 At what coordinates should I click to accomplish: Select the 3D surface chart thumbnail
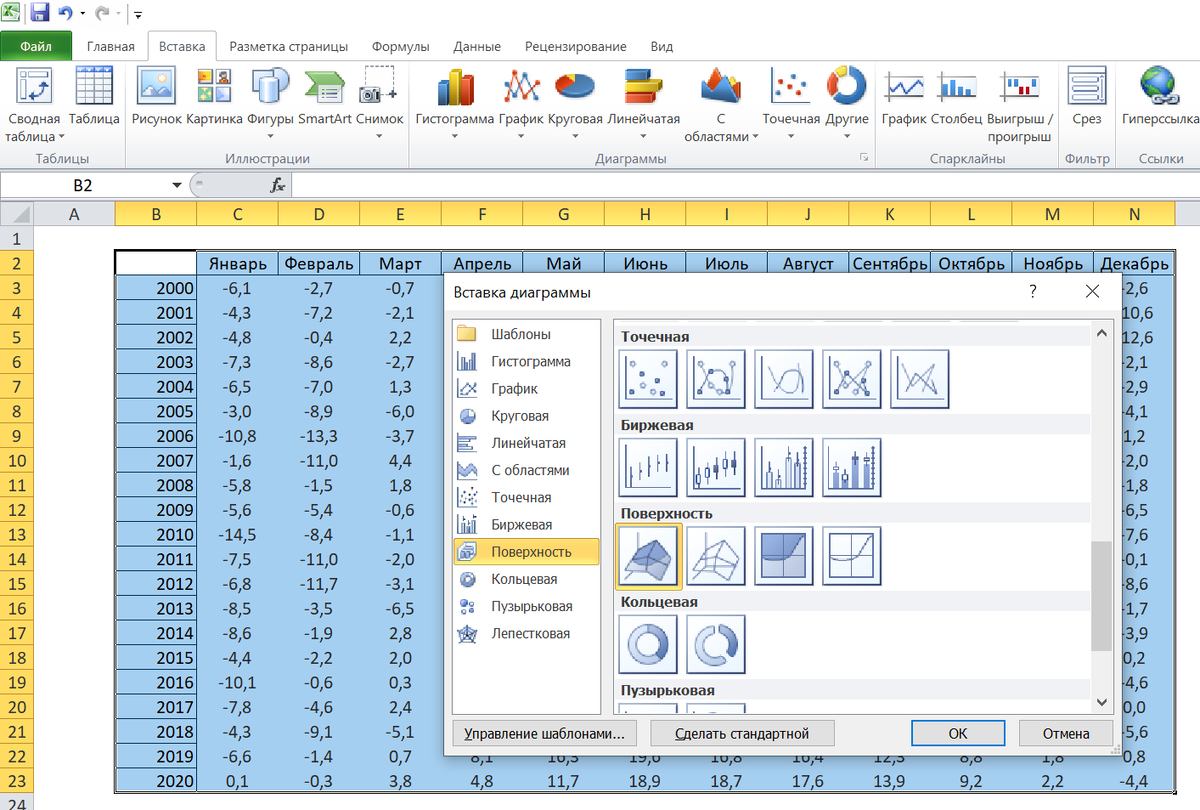click(x=648, y=555)
